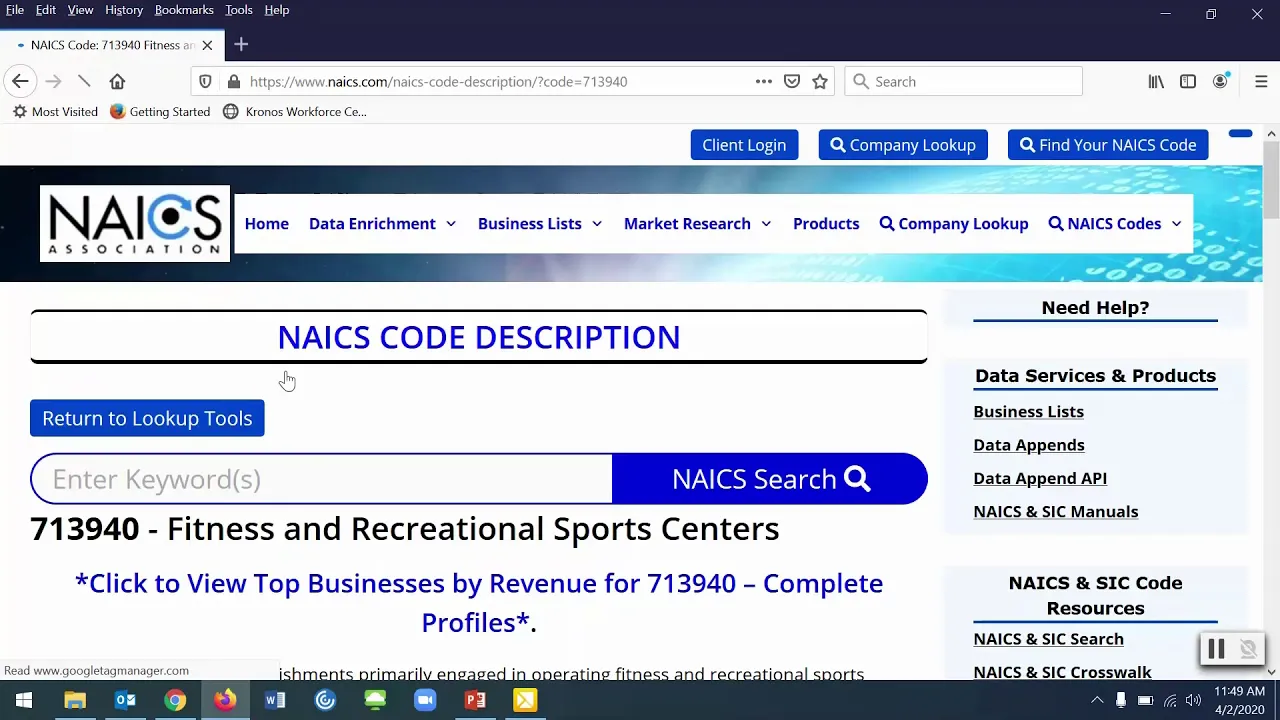
Task: Open the Bookmarks menu
Action: [x=184, y=10]
